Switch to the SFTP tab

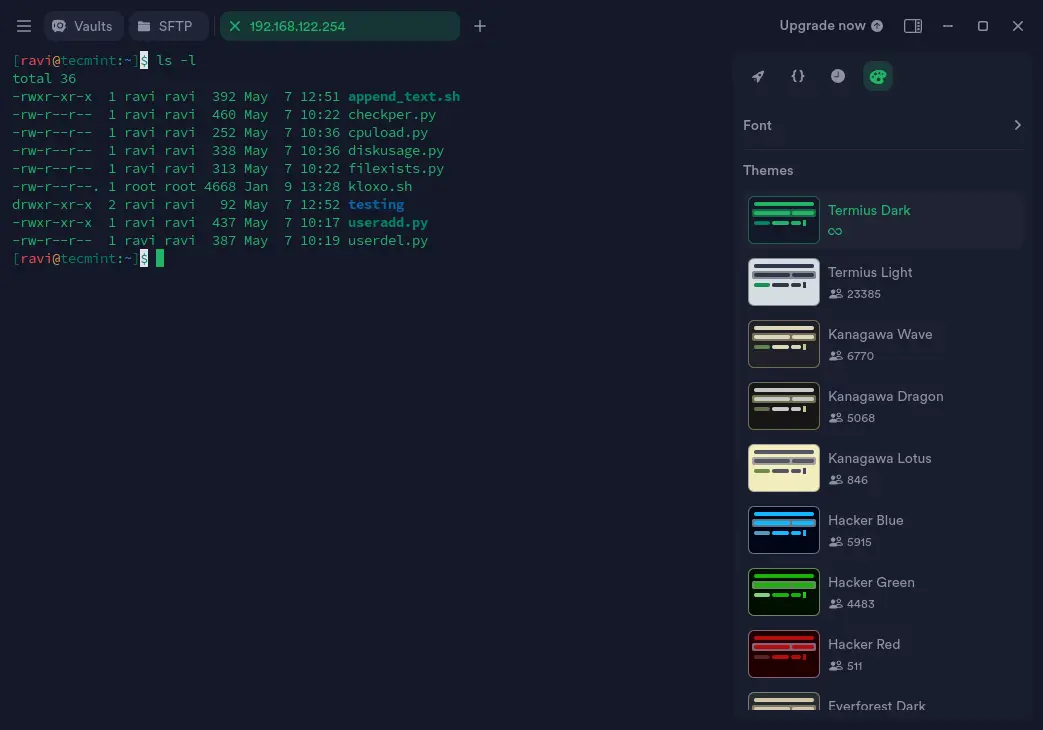point(165,26)
